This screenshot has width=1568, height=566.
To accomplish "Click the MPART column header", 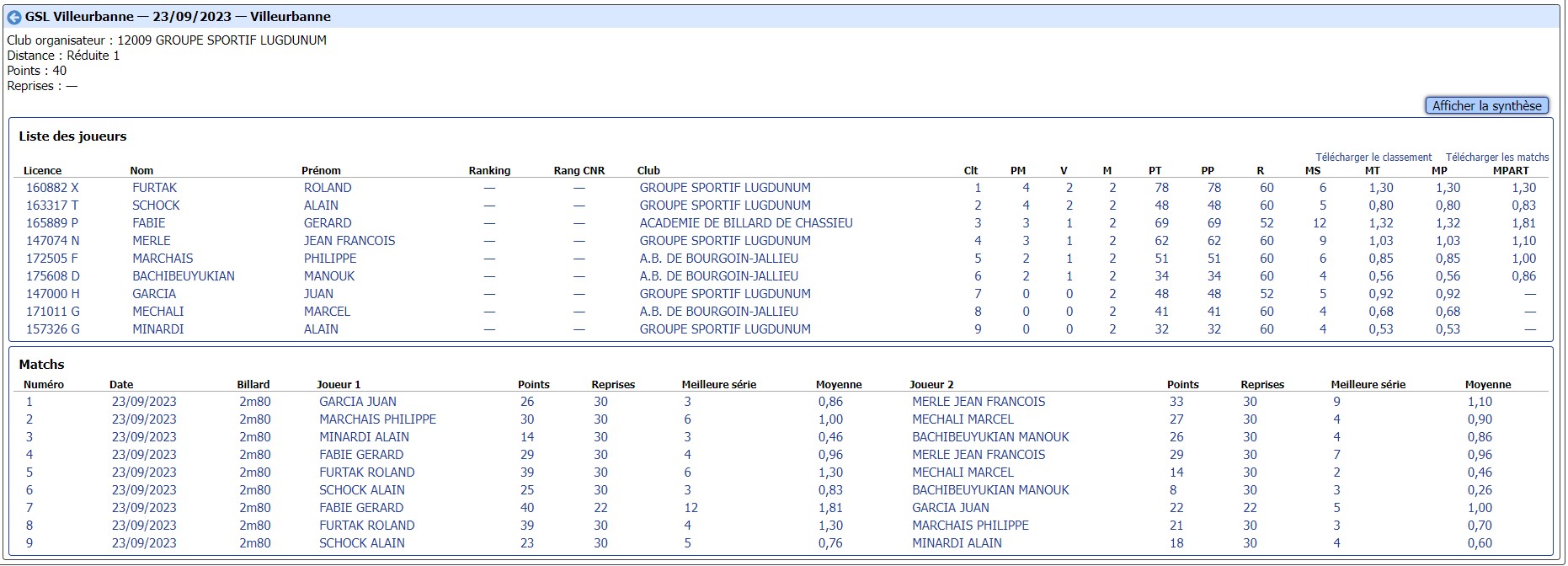I will coord(1511,171).
